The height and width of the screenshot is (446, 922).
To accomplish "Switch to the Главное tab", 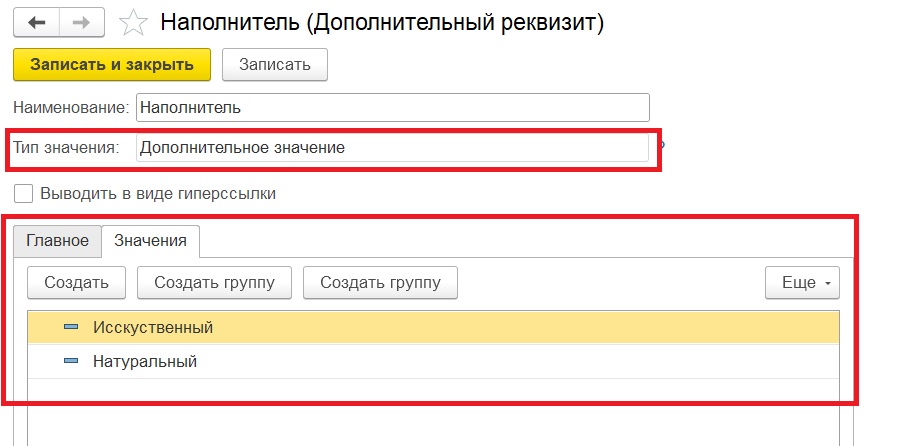I will pyautogui.click(x=58, y=241).
